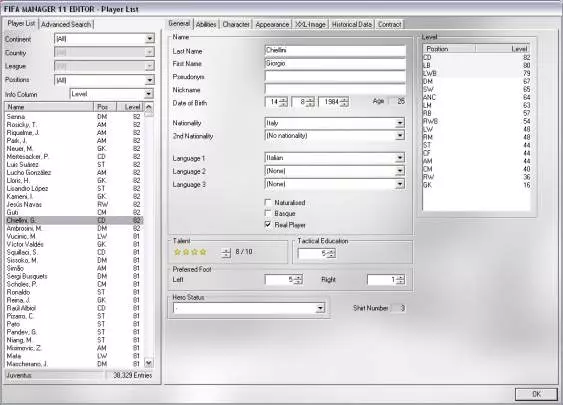Select player Rosicky, T.

pos(74,125)
